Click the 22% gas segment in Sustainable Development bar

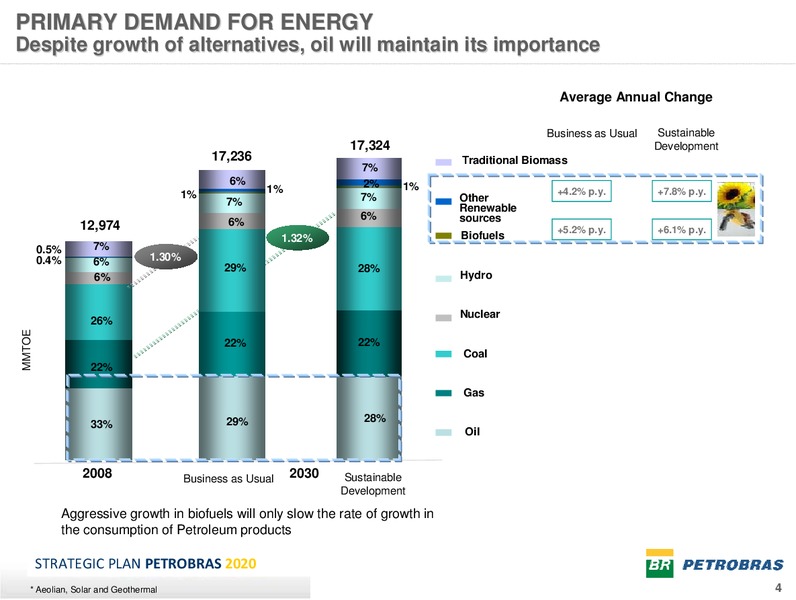point(369,343)
